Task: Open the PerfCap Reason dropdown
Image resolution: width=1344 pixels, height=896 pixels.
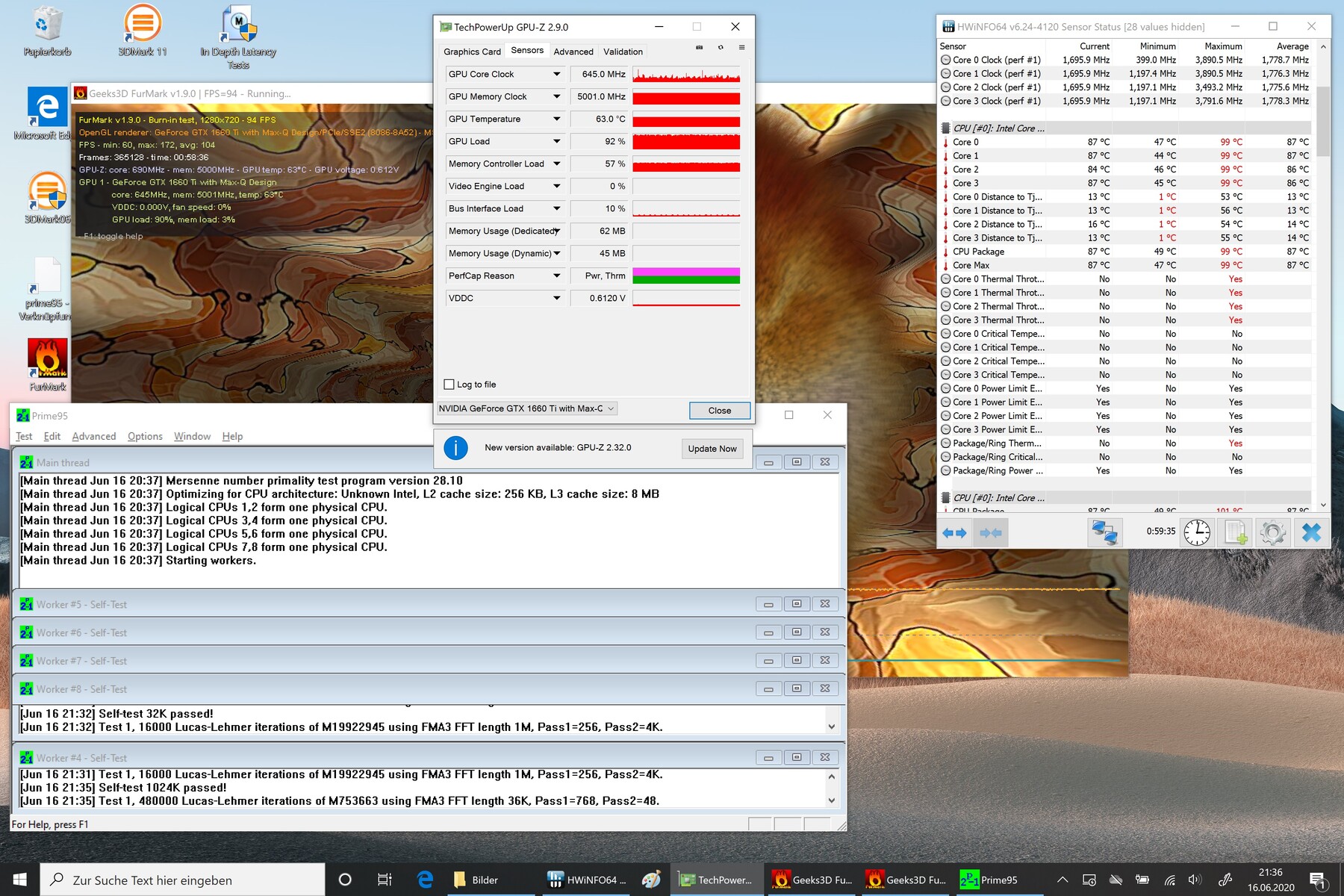Action: pyautogui.click(x=556, y=276)
